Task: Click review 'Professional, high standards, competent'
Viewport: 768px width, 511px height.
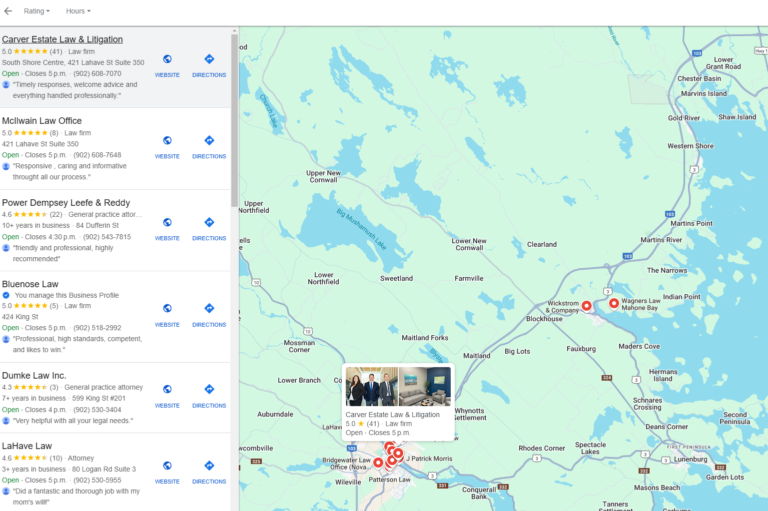Action: pos(77,344)
